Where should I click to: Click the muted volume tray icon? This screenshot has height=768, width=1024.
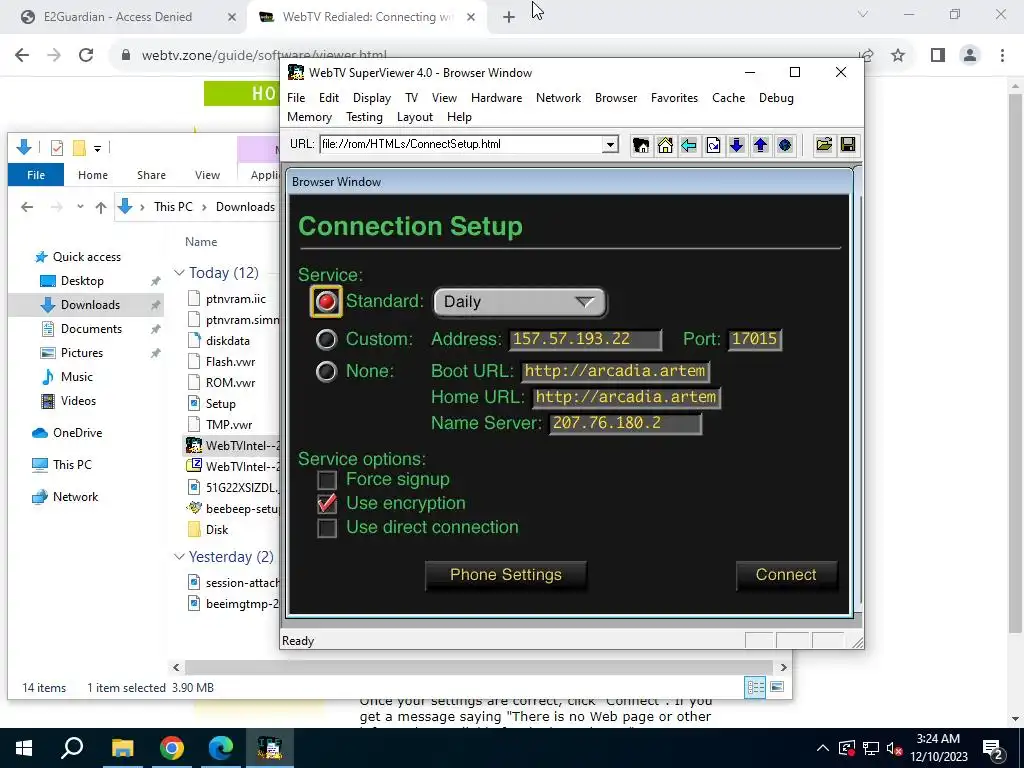coord(894,749)
